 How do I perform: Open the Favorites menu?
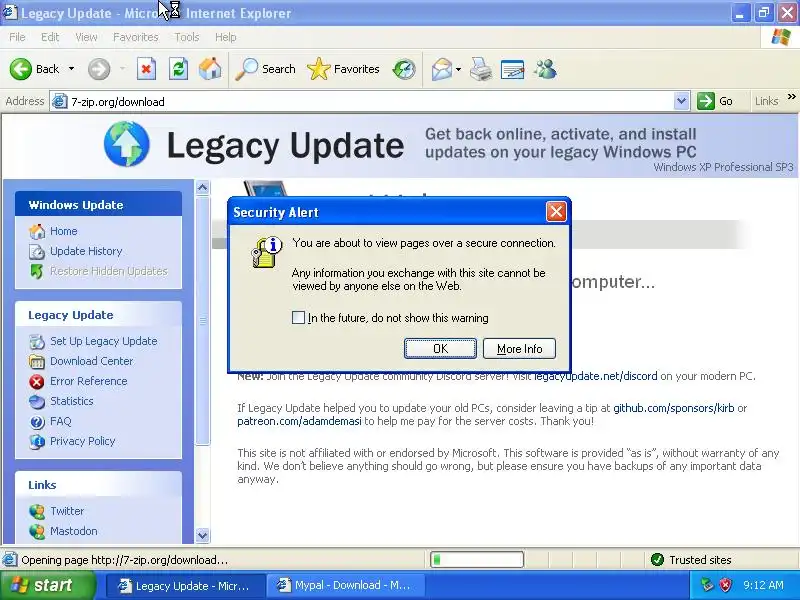(136, 37)
